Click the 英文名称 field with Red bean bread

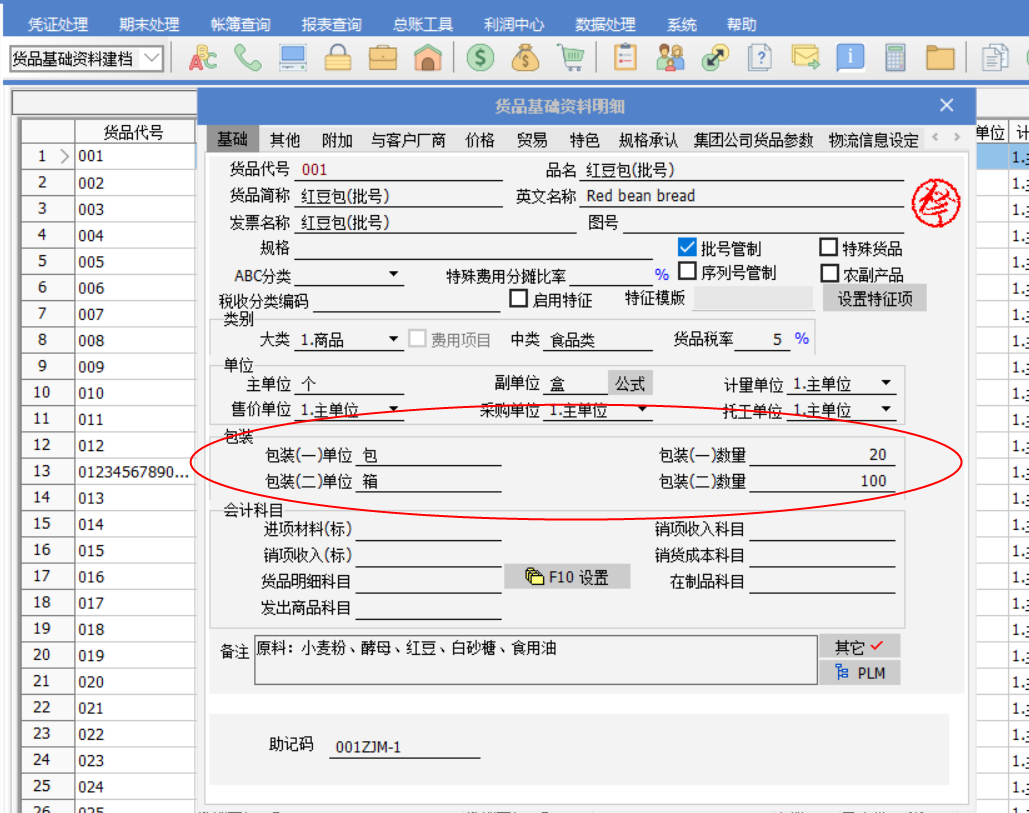coord(744,196)
